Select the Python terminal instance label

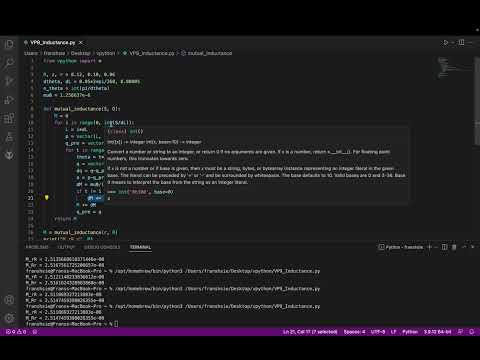pyautogui.click(x=401, y=247)
